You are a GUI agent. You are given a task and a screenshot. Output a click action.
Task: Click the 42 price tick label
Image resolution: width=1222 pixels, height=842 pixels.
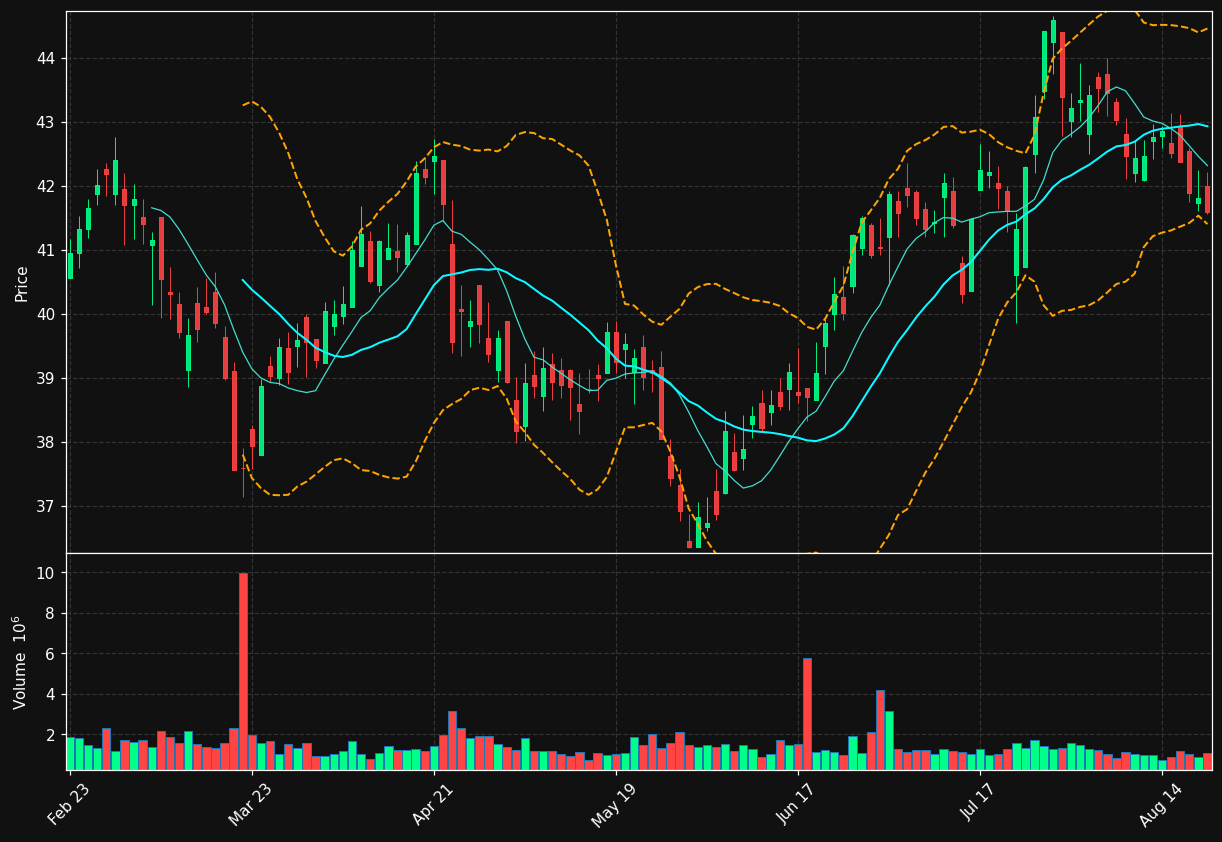point(47,187)
